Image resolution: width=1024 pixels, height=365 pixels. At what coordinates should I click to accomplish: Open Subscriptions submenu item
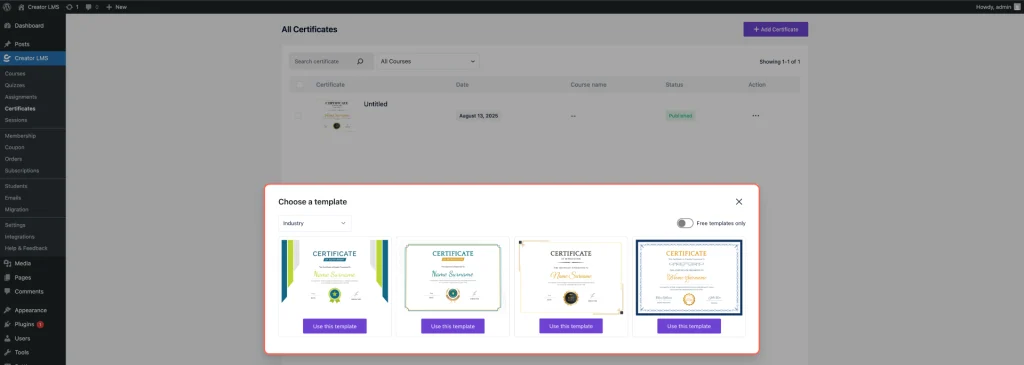point(22,170)
